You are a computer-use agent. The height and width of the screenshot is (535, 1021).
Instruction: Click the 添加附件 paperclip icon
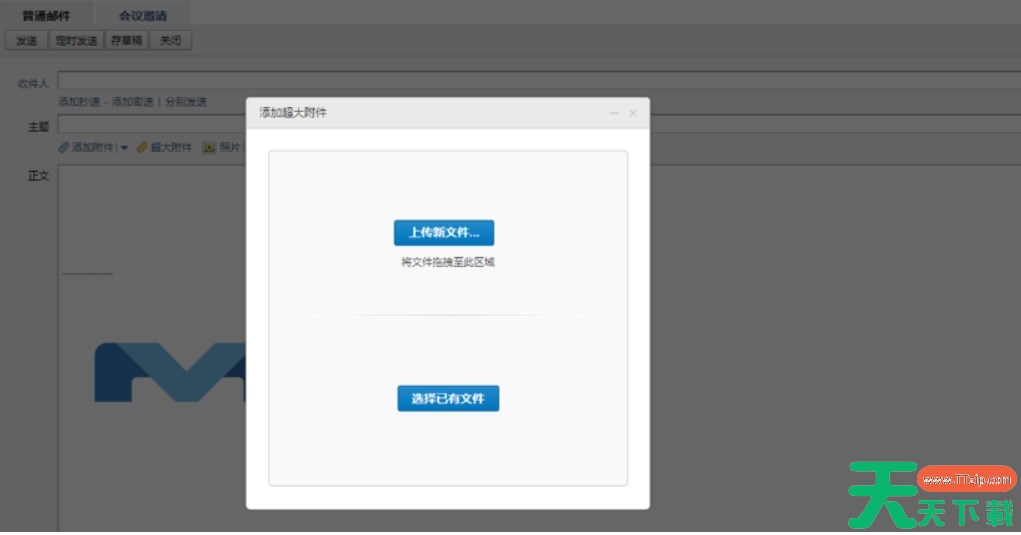tap(64, 148)
